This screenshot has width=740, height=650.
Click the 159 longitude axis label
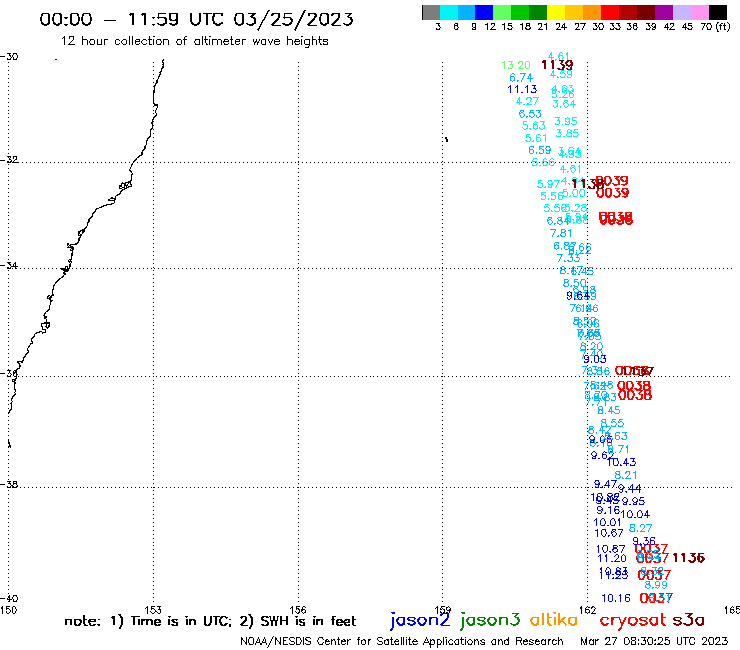click(443, 610)
